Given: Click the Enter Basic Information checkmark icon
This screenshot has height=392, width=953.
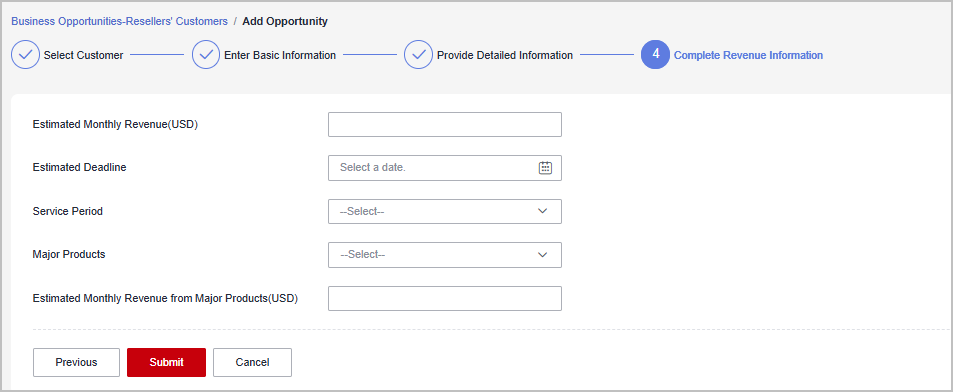Looking at the screenshot, I should point(206,55).
